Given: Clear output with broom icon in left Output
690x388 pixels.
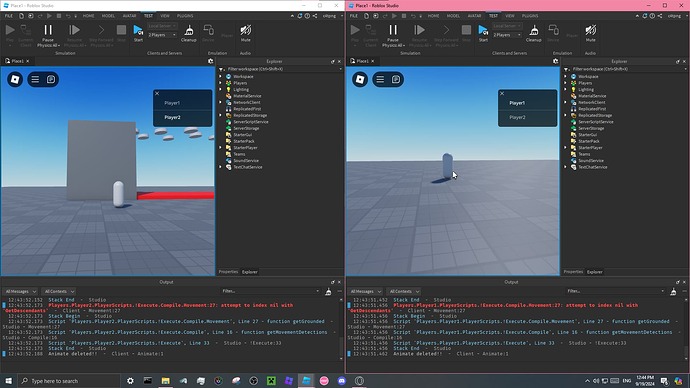Looking at the screenshot, I should (328, 292).
